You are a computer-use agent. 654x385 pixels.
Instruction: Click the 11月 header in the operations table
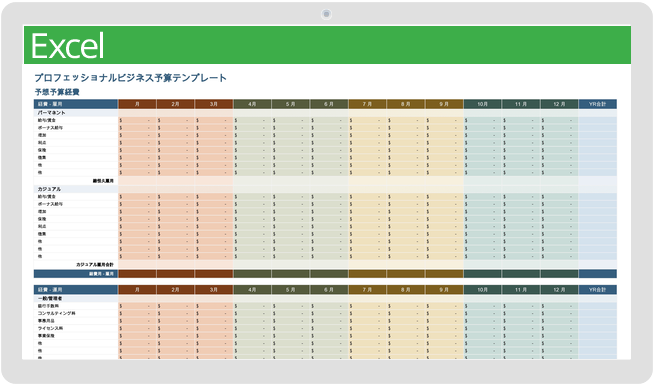point(521,289)
